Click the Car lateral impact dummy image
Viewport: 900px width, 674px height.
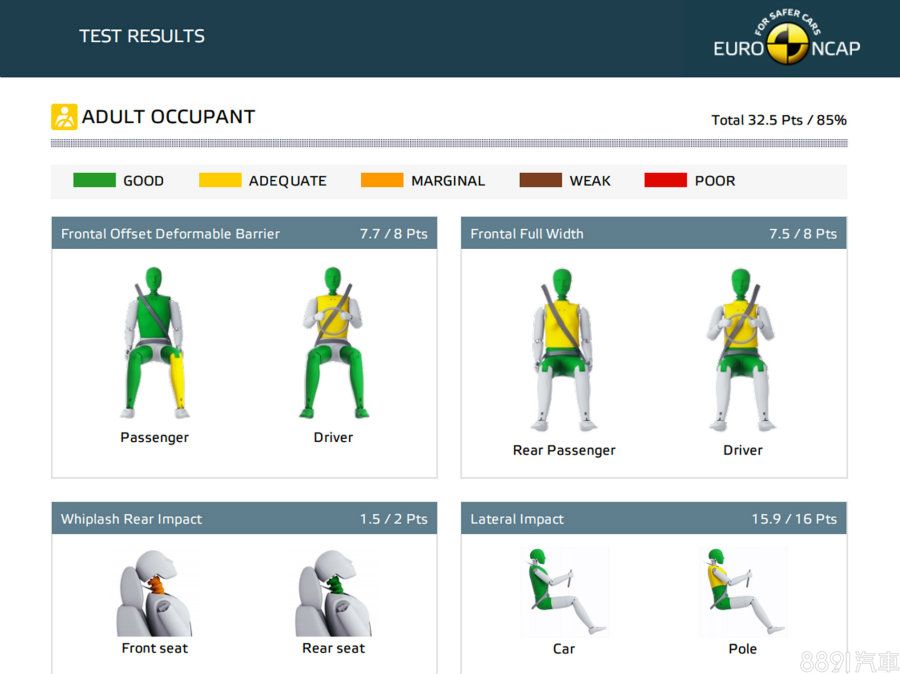(563, 590)
